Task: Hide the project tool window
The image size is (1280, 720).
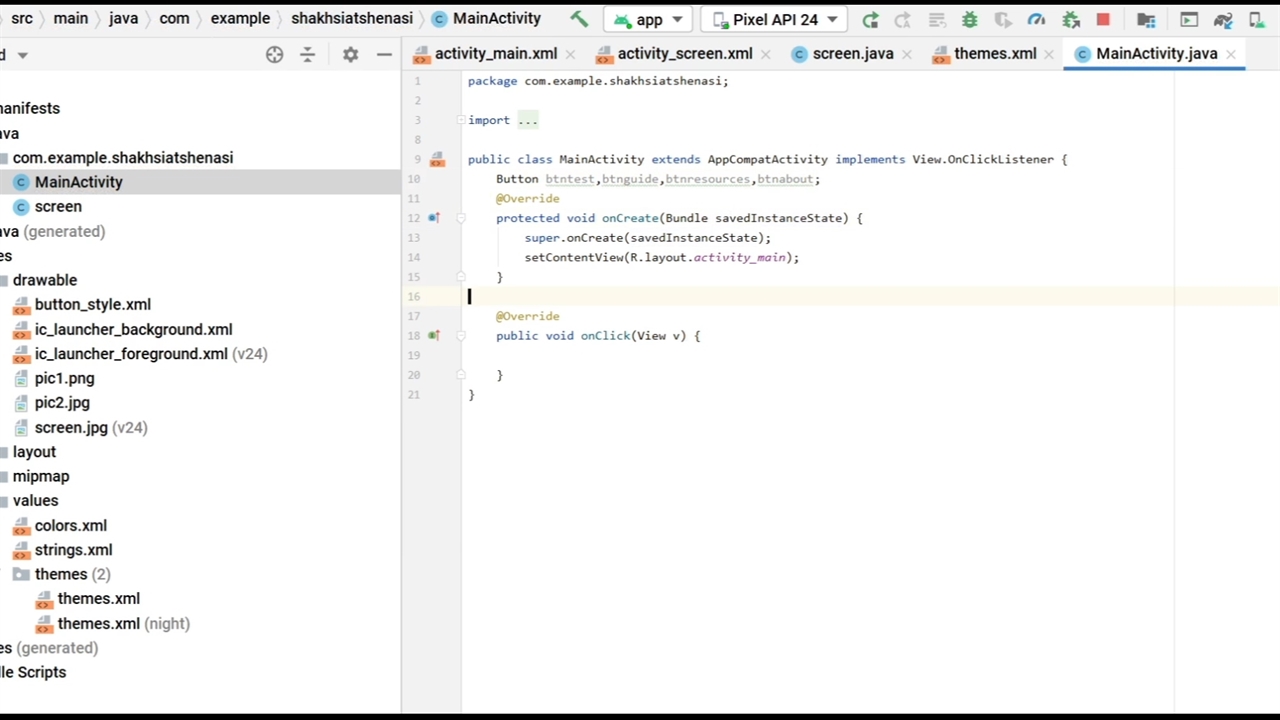Action: [384, 55]
